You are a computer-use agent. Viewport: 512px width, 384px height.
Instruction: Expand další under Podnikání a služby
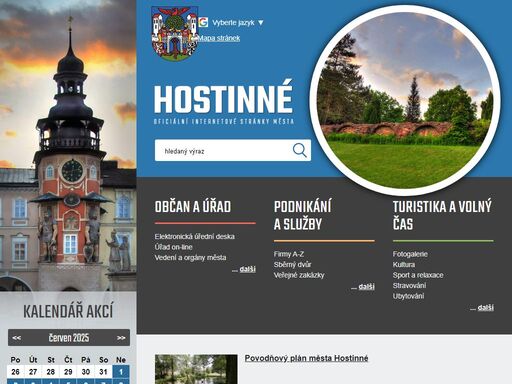point(366,287)
